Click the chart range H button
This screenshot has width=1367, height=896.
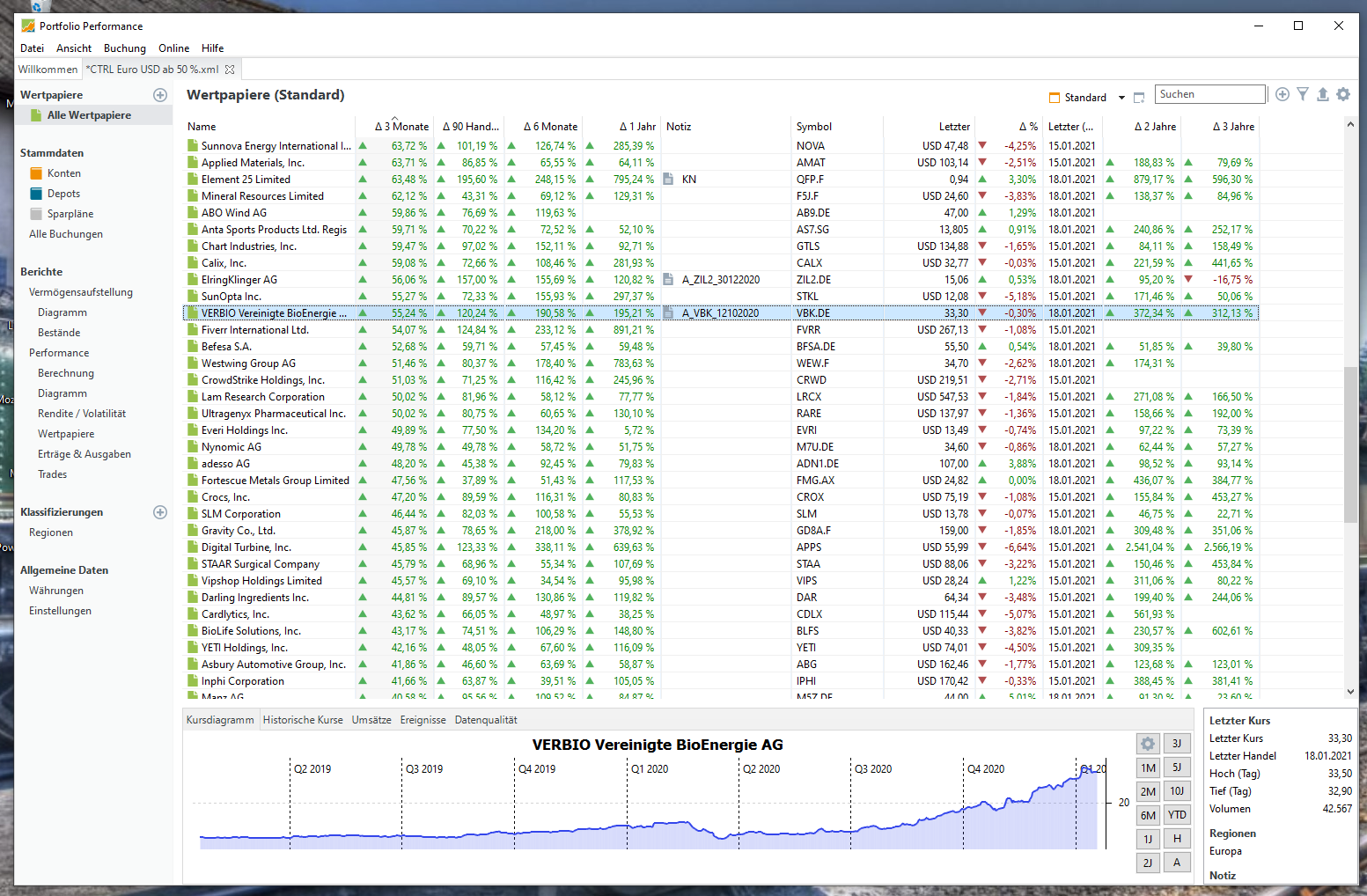pyautogui.click(x=1177, y=839)
